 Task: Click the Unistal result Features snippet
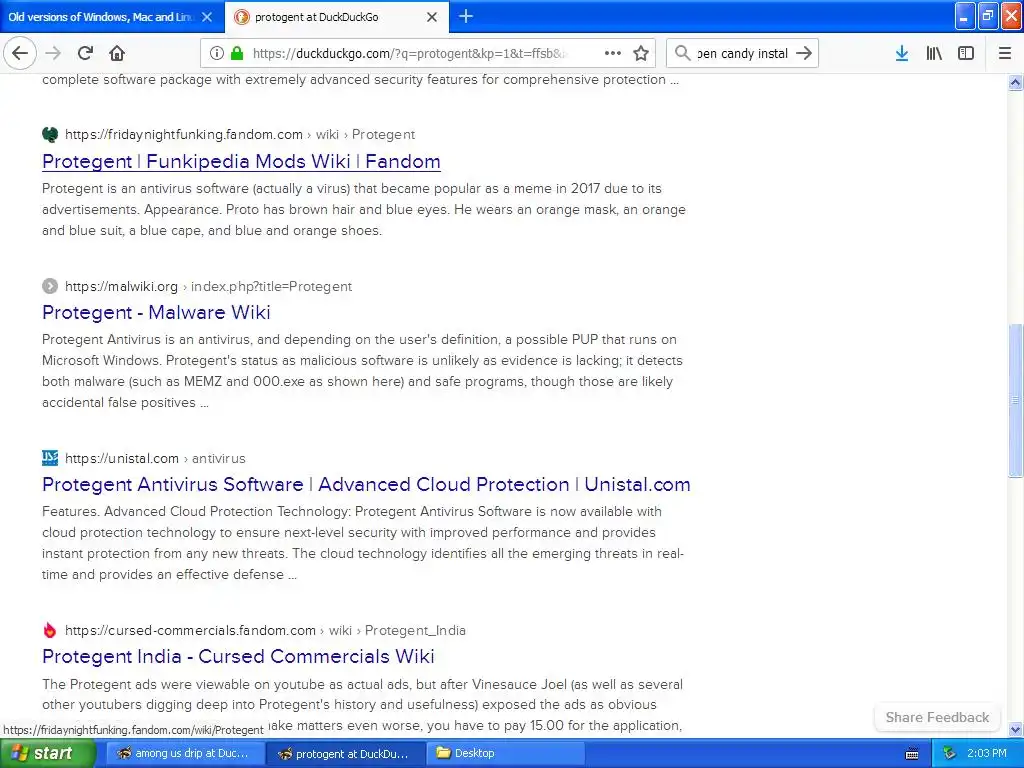click(362, 543)
